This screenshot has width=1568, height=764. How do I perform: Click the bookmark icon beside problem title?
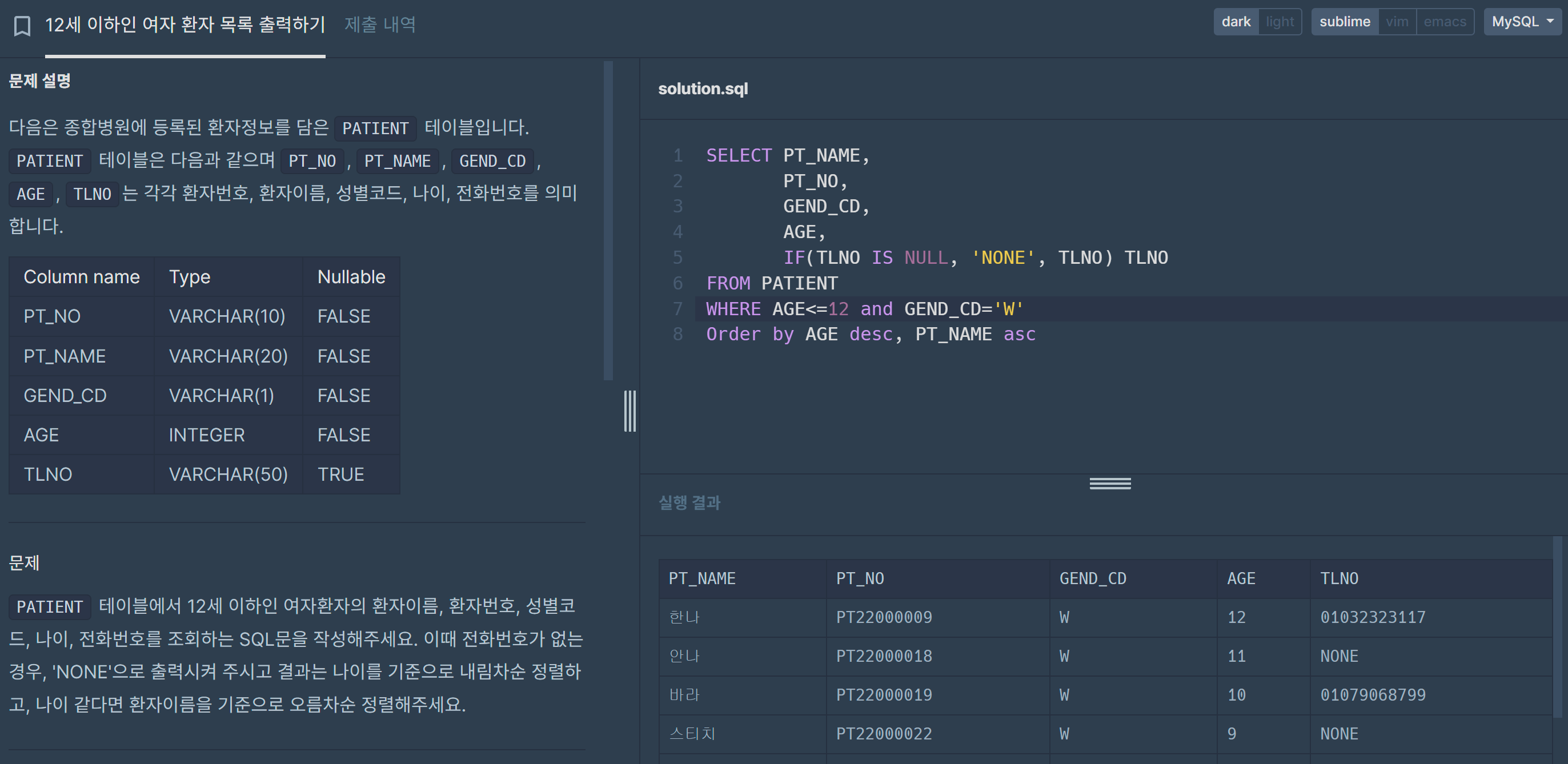pos(22,26)
